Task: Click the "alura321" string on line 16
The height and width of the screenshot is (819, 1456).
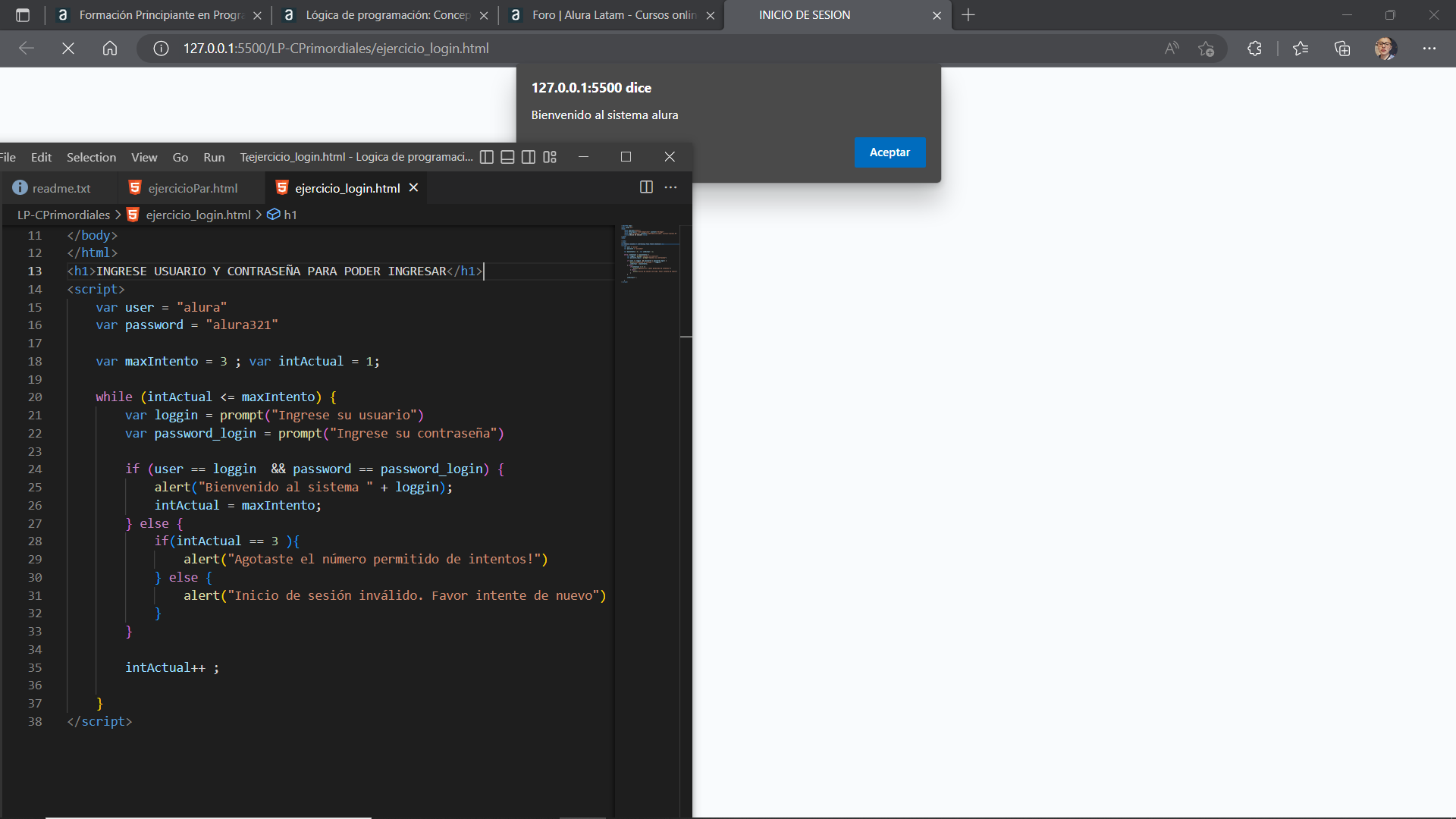Action: [242, 325]
